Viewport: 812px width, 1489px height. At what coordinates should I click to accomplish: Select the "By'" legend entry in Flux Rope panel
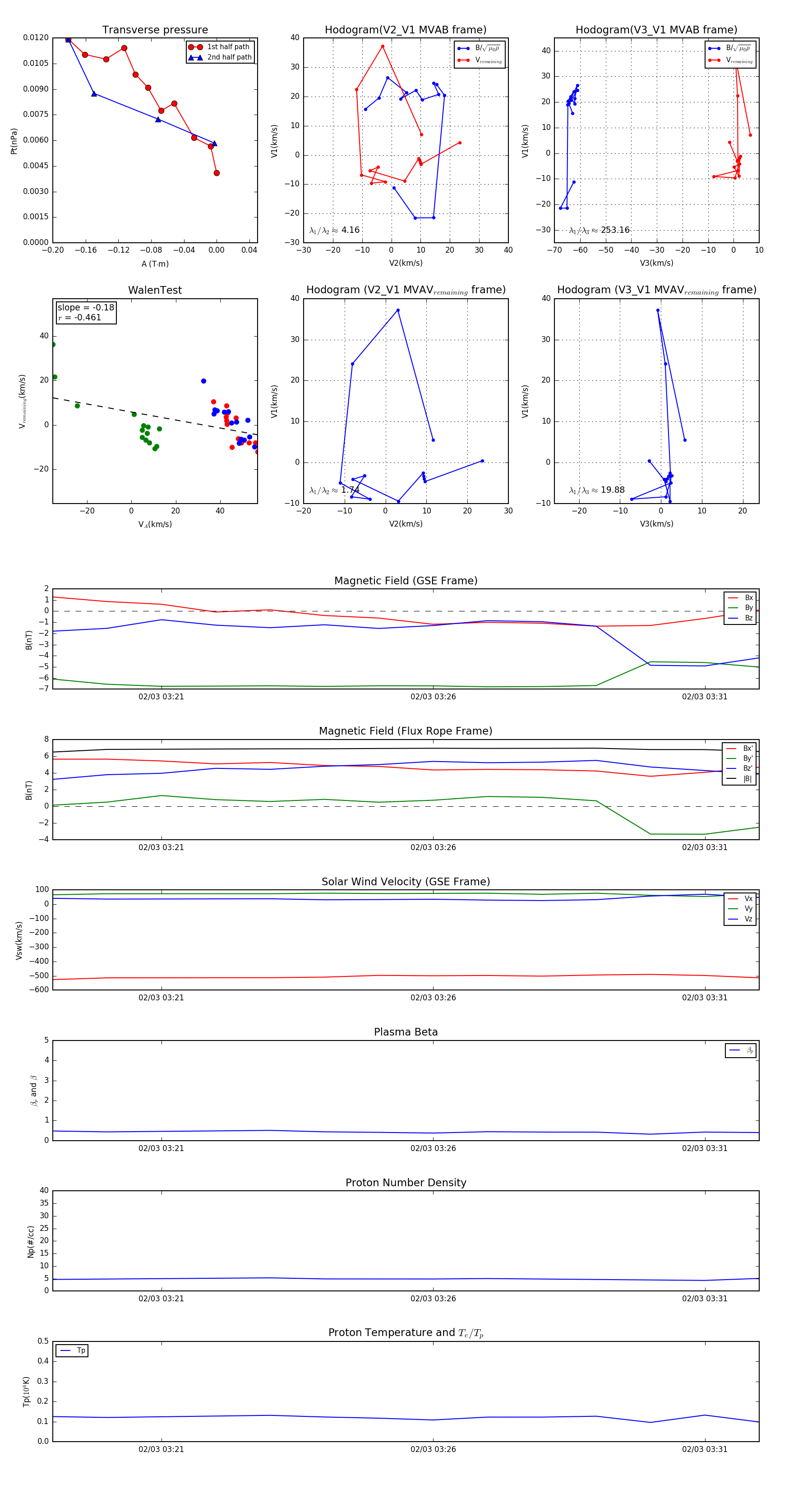click(x=739, y=758)
